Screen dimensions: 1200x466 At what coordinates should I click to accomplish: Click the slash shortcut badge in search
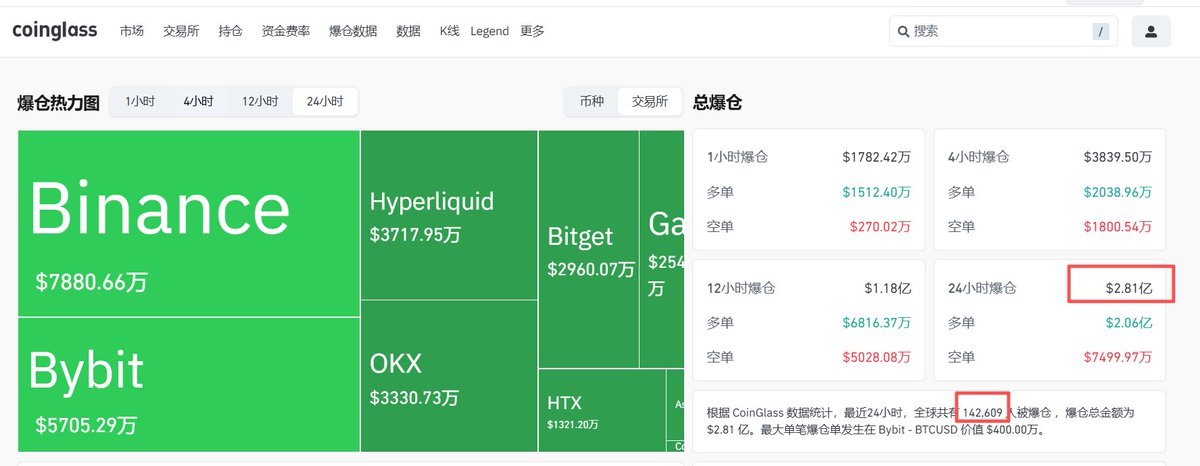pos(1101,32)
